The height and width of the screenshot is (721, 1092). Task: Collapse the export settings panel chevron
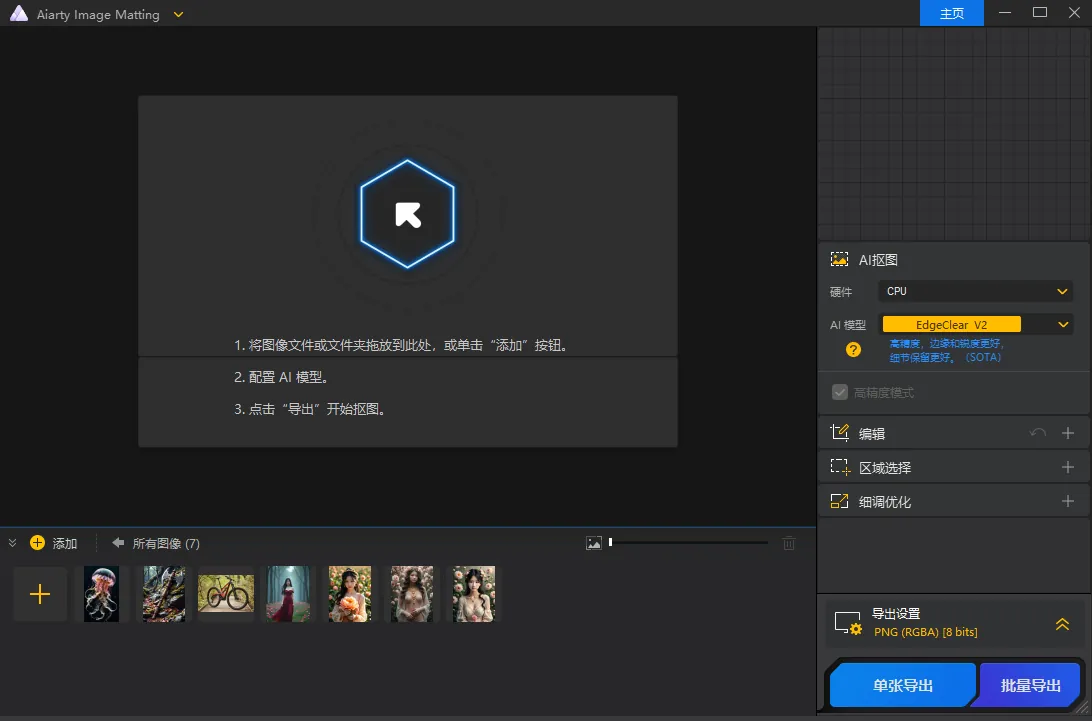1062,623
